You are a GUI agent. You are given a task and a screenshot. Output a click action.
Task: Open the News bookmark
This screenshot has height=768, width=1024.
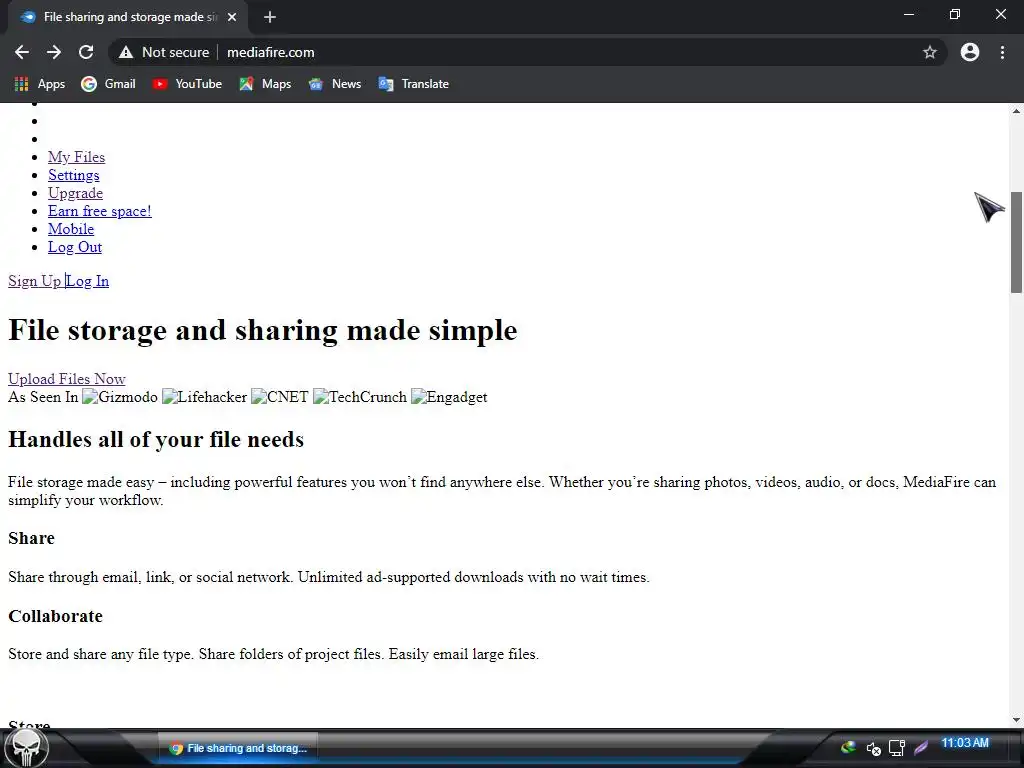(334, 84)
